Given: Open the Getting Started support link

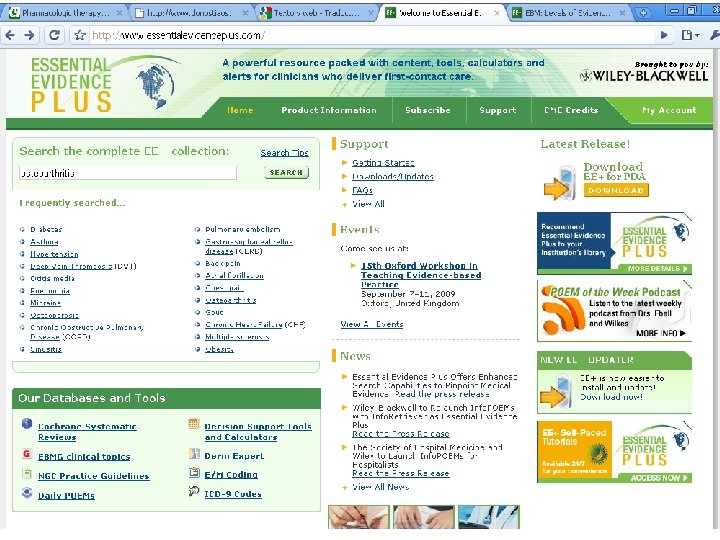Looking at the screenshot, I should 383,163.
